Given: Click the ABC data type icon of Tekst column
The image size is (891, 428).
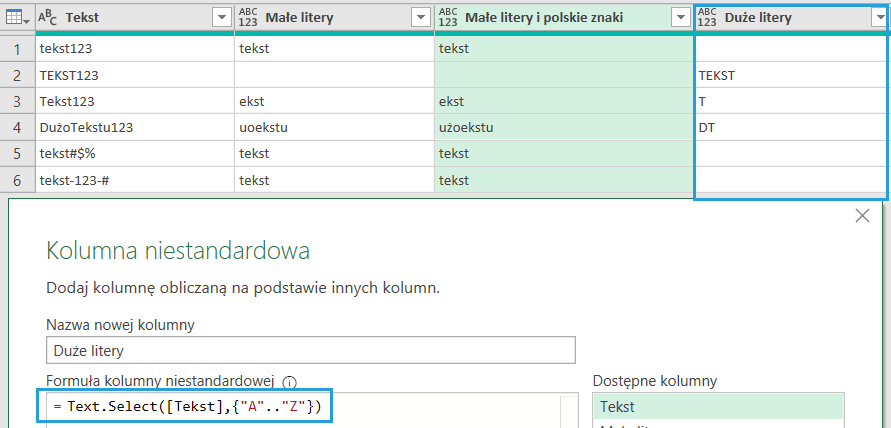Looking at the screenshot, I should (47, 18).
